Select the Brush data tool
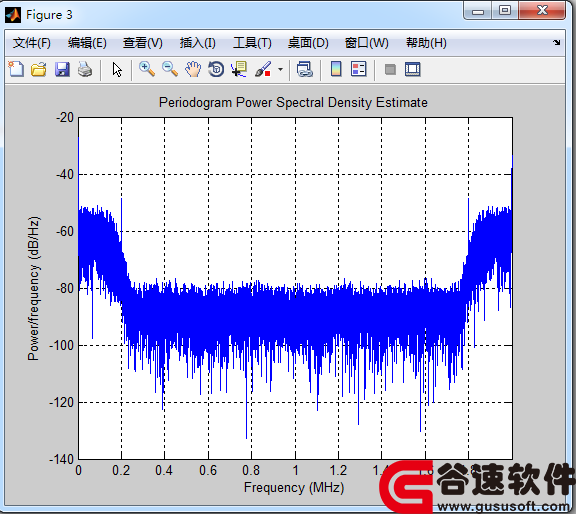Image resolution: width=576 pixels, height=514 pixels. point(263,69)
